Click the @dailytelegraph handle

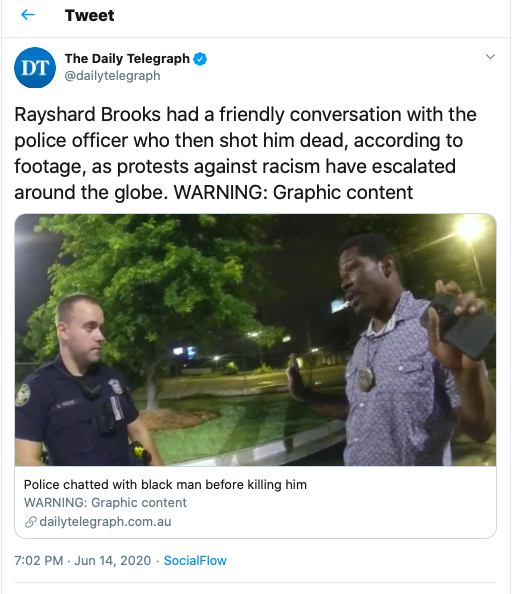[113, 76]
